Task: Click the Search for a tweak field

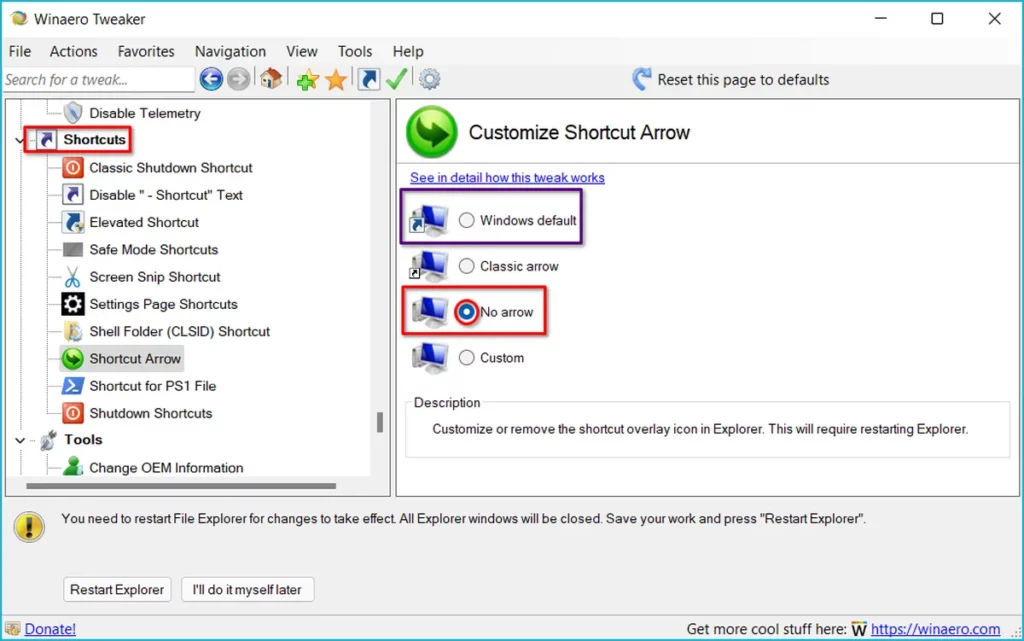Action: 97,80
